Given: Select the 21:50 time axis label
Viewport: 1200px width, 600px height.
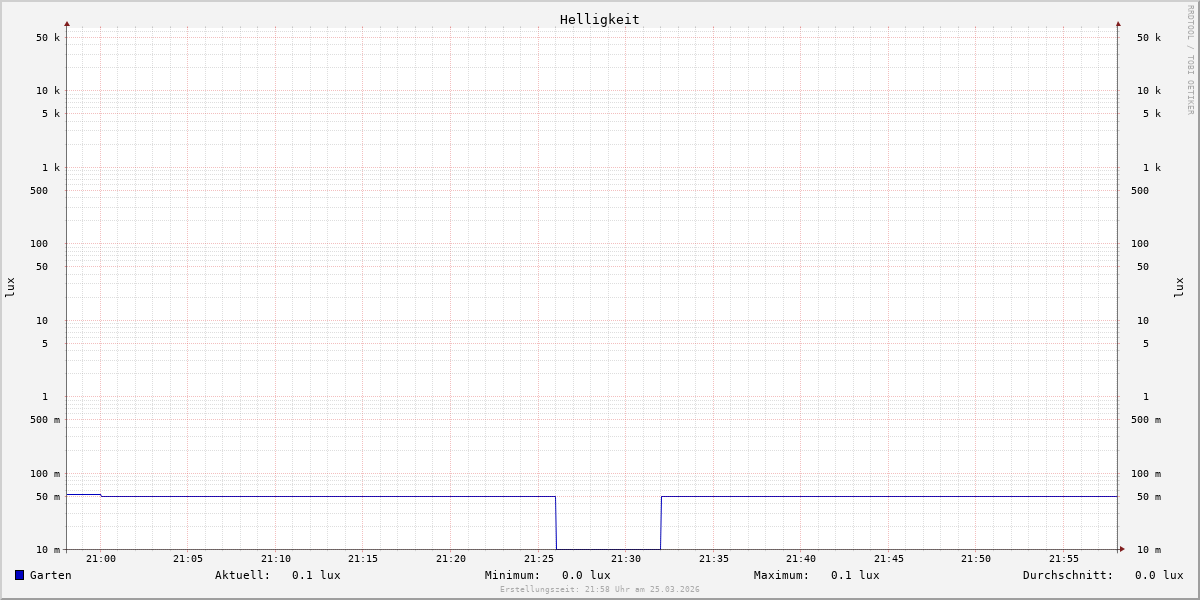Looking at the screenshot, I should pyautogui.click(x=976, y=559).
